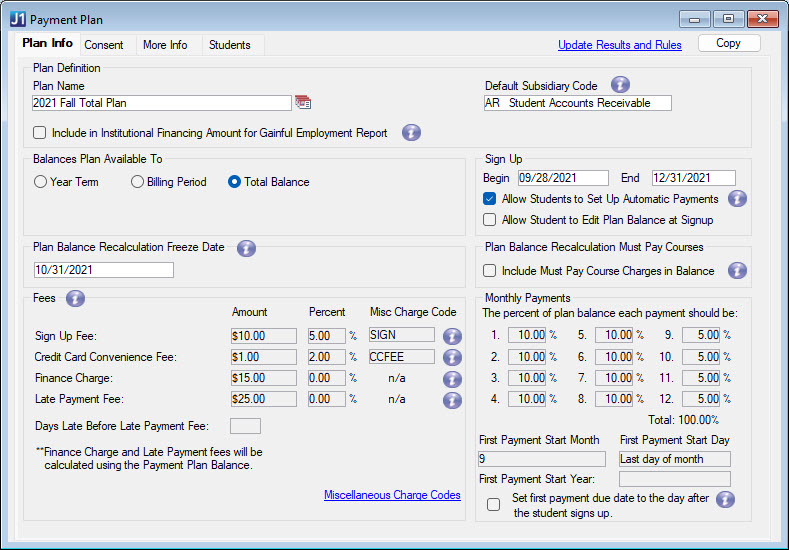789x550 pixels.
Task: Enable Include in Institutional Financing Amount checkbox
Action: pyautogui.click(x=40, y=132)
